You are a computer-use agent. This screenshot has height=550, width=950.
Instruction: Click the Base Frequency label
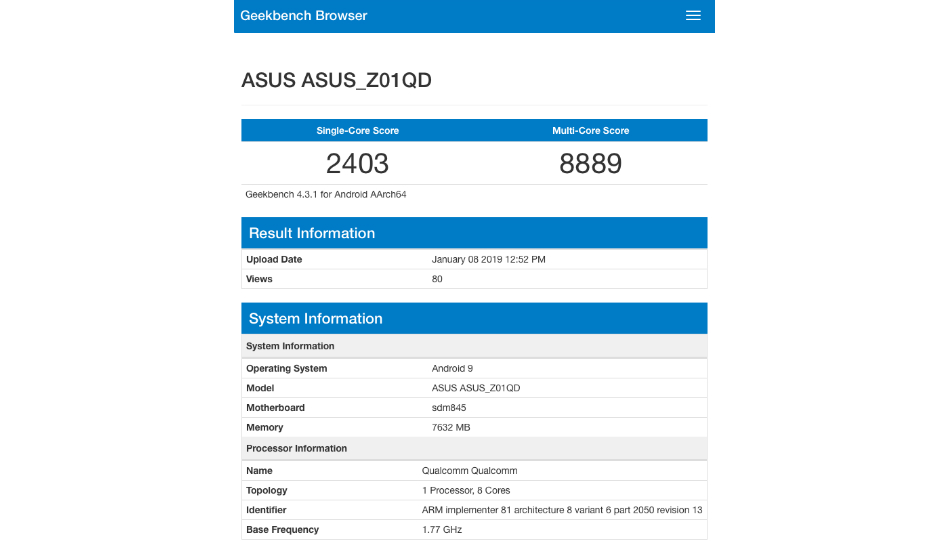tap(282, 530)
